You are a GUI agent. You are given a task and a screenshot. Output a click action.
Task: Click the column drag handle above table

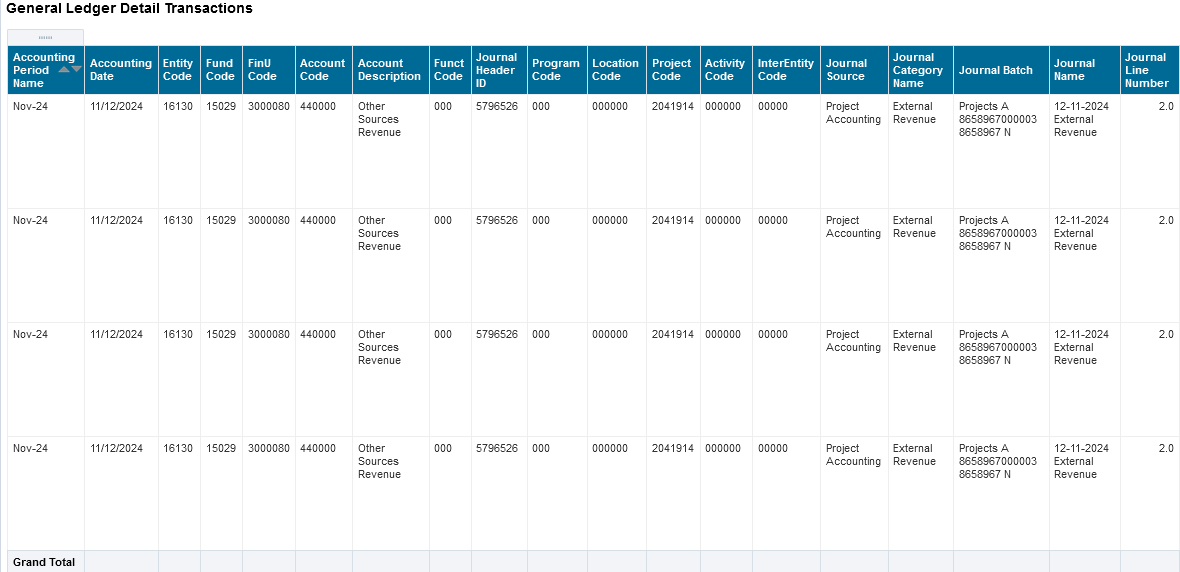[45, 37]
